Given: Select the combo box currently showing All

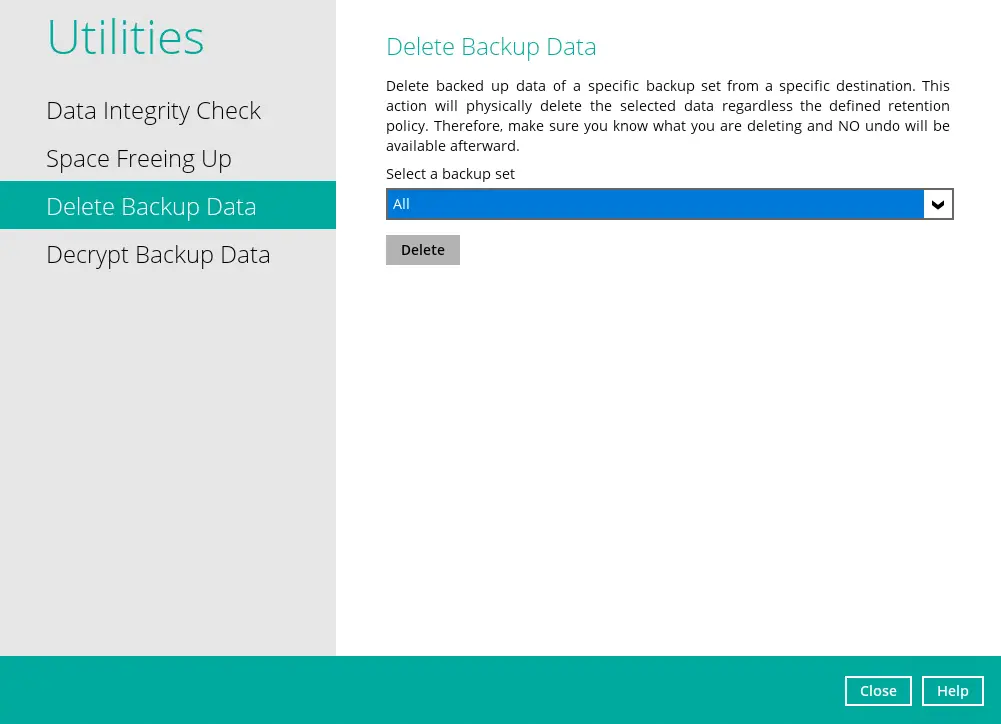Looking at the screenshot, I should [669, 204].
